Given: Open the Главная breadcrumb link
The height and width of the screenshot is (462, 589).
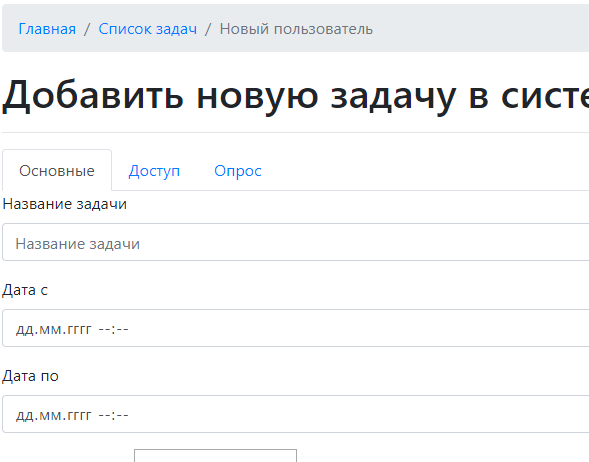Looking at the screenshot, I should pyautogui.click(x=47, y=29).
